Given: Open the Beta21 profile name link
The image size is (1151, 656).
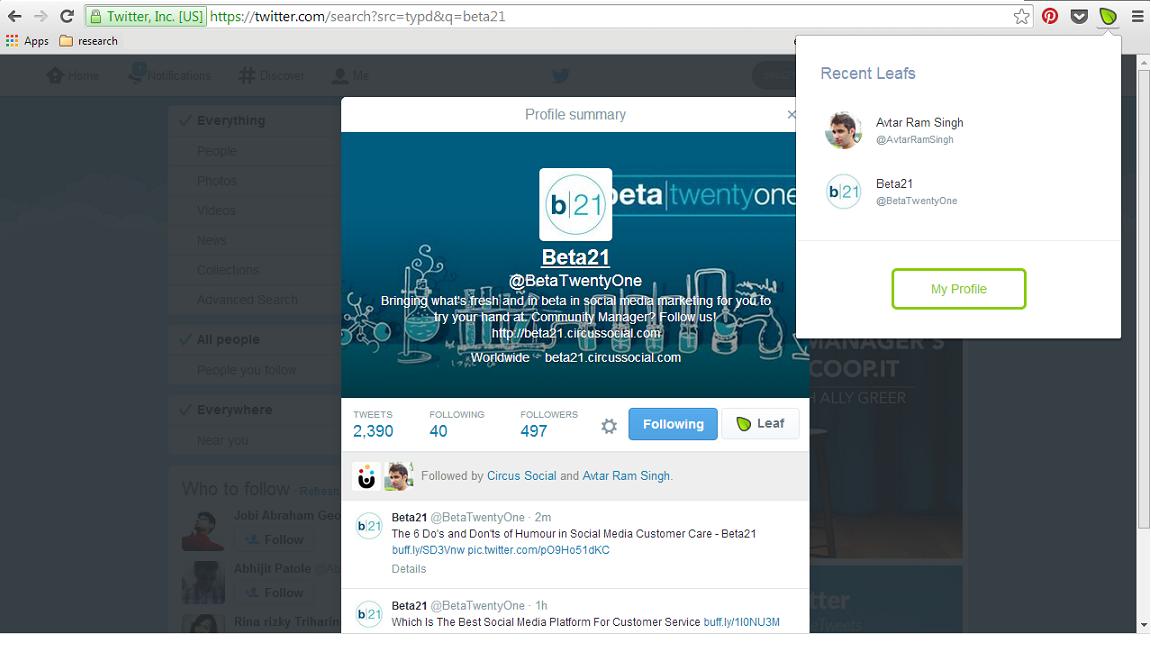Looking at the screenshot, I should click(576, 258).
